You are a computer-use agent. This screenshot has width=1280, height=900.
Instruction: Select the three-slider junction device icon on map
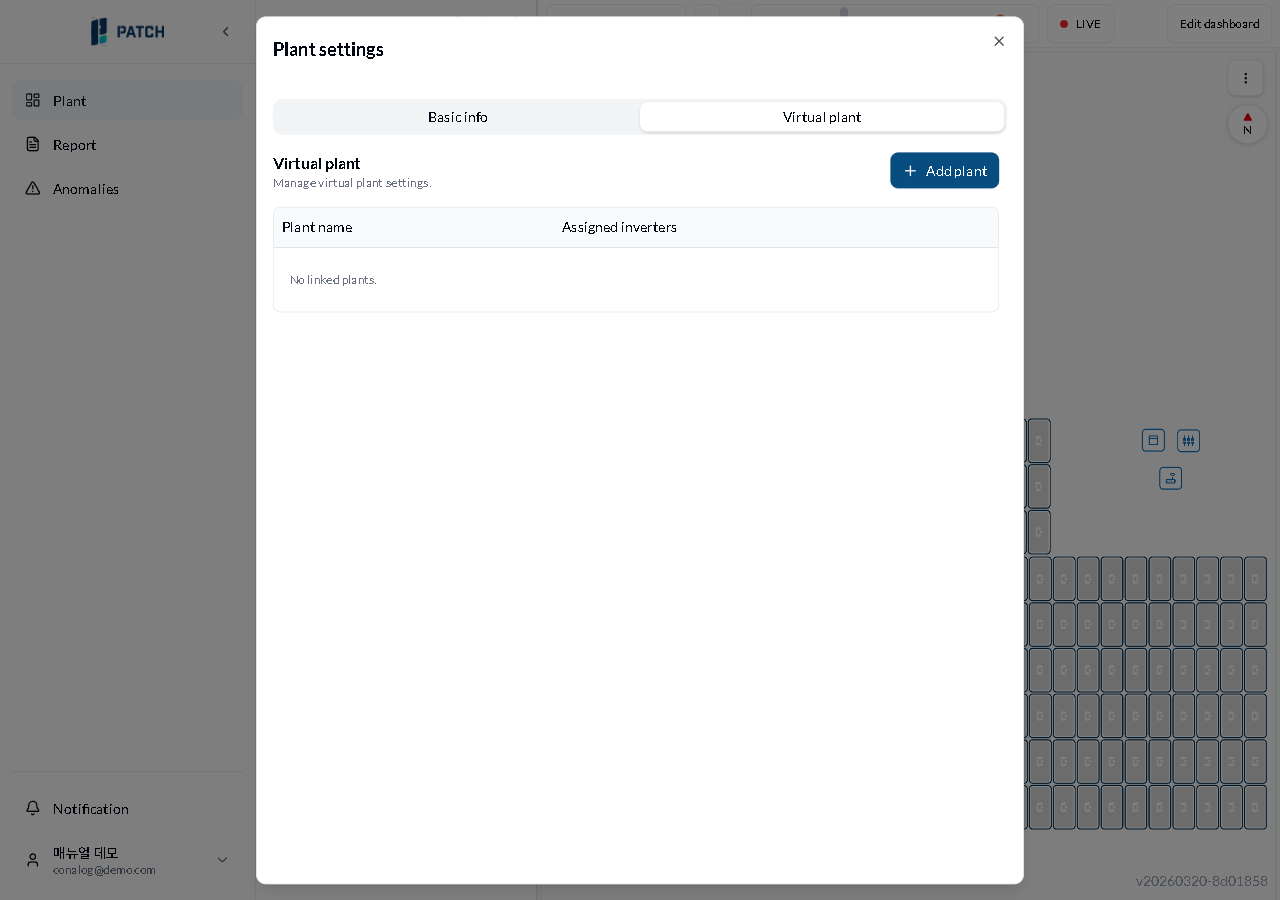coord(1188,440)
